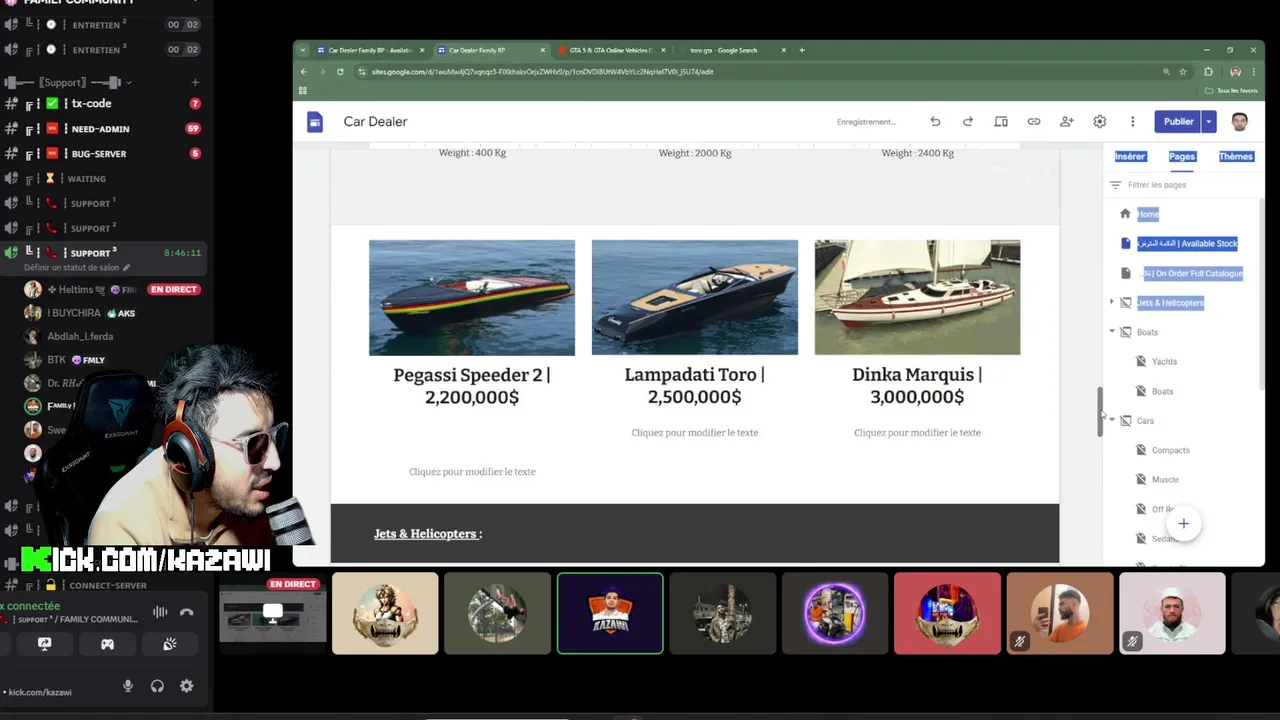Join the WAITING voice channel

coord(86,179)
